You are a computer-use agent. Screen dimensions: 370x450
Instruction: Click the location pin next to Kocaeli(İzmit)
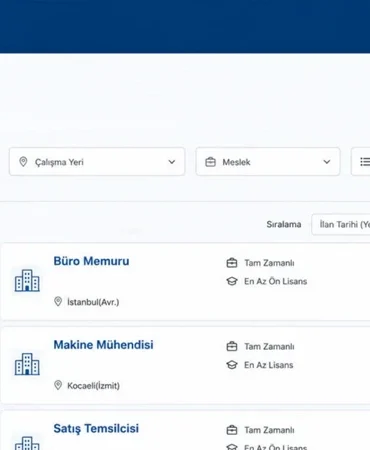point(58,385)
